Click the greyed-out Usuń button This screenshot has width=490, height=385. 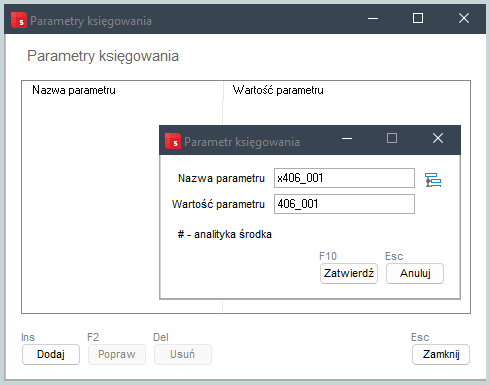coord(183,354)
